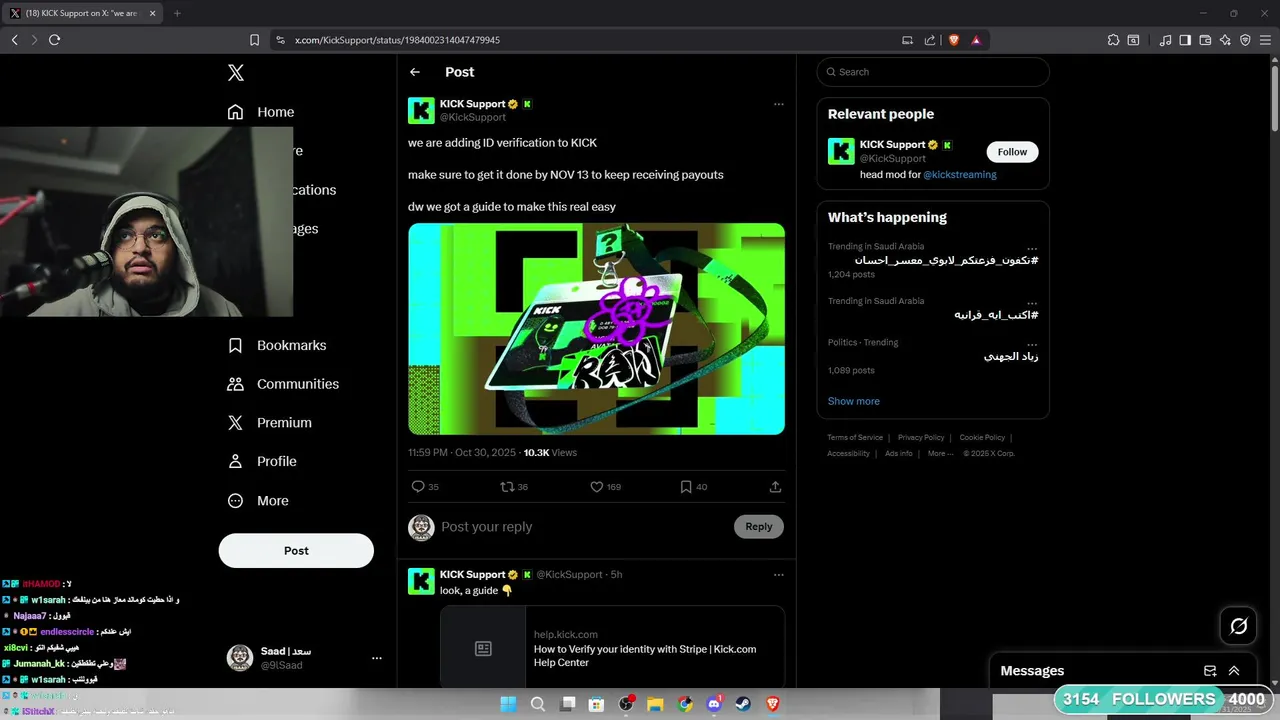Click the new message icon in Messages bar
Screen dimensions: 1280x720
click(1210, 671)
